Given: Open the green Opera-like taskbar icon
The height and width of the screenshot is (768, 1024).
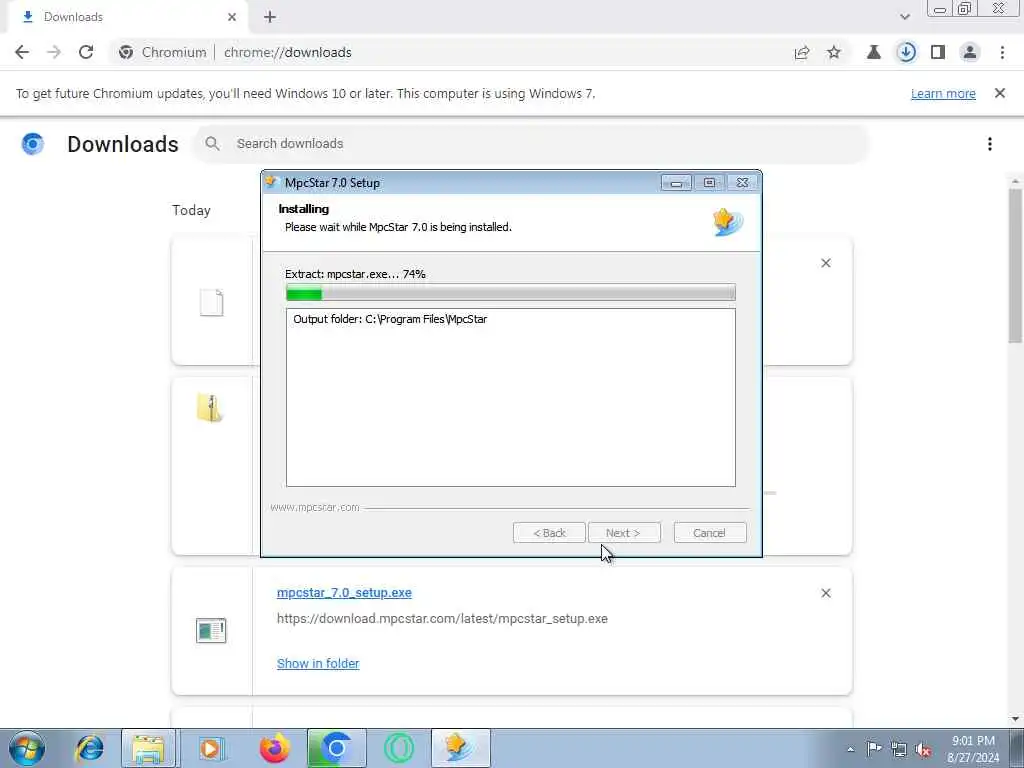Looking at the screenshot, I should pos(398,748).
